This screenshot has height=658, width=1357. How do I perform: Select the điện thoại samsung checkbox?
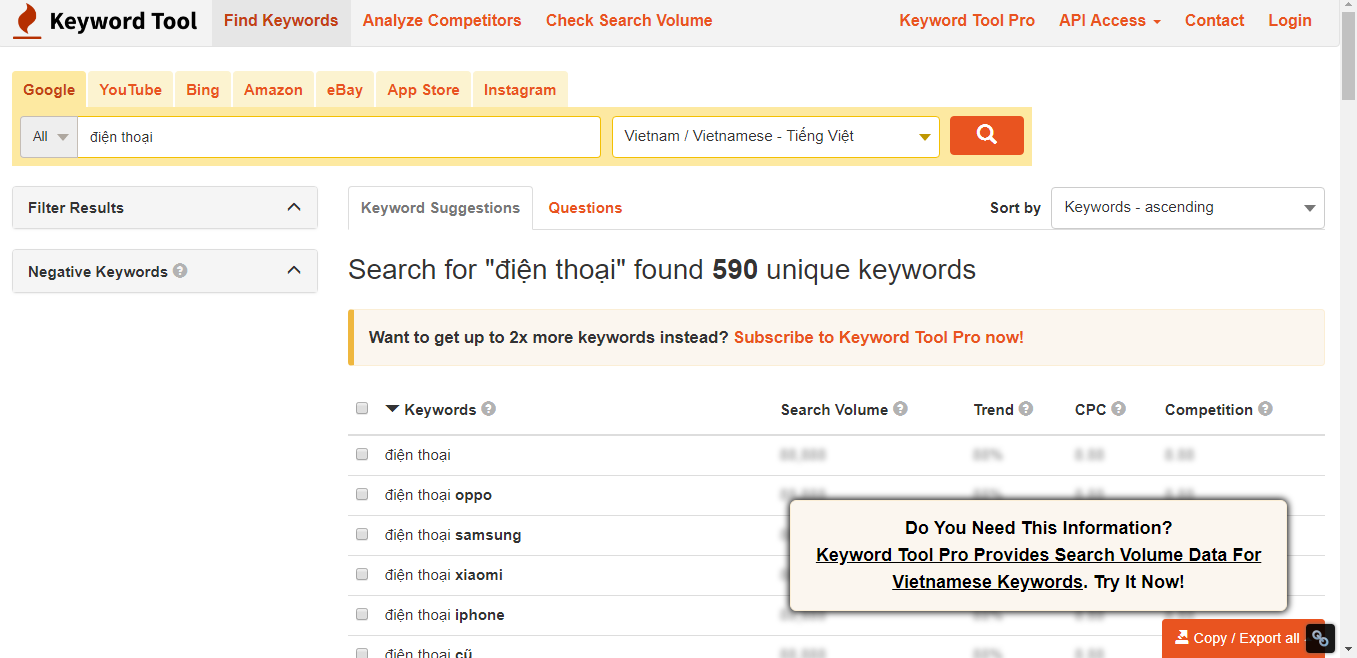(362, 534)
